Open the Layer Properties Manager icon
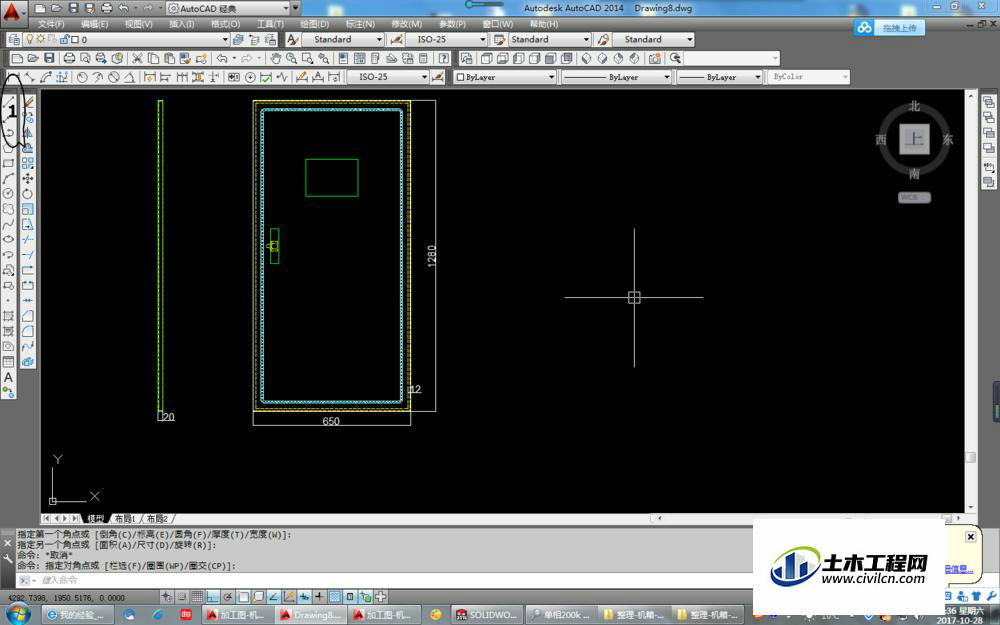The height and width of the screenshot is (625, 1000). tap(14, 40)
